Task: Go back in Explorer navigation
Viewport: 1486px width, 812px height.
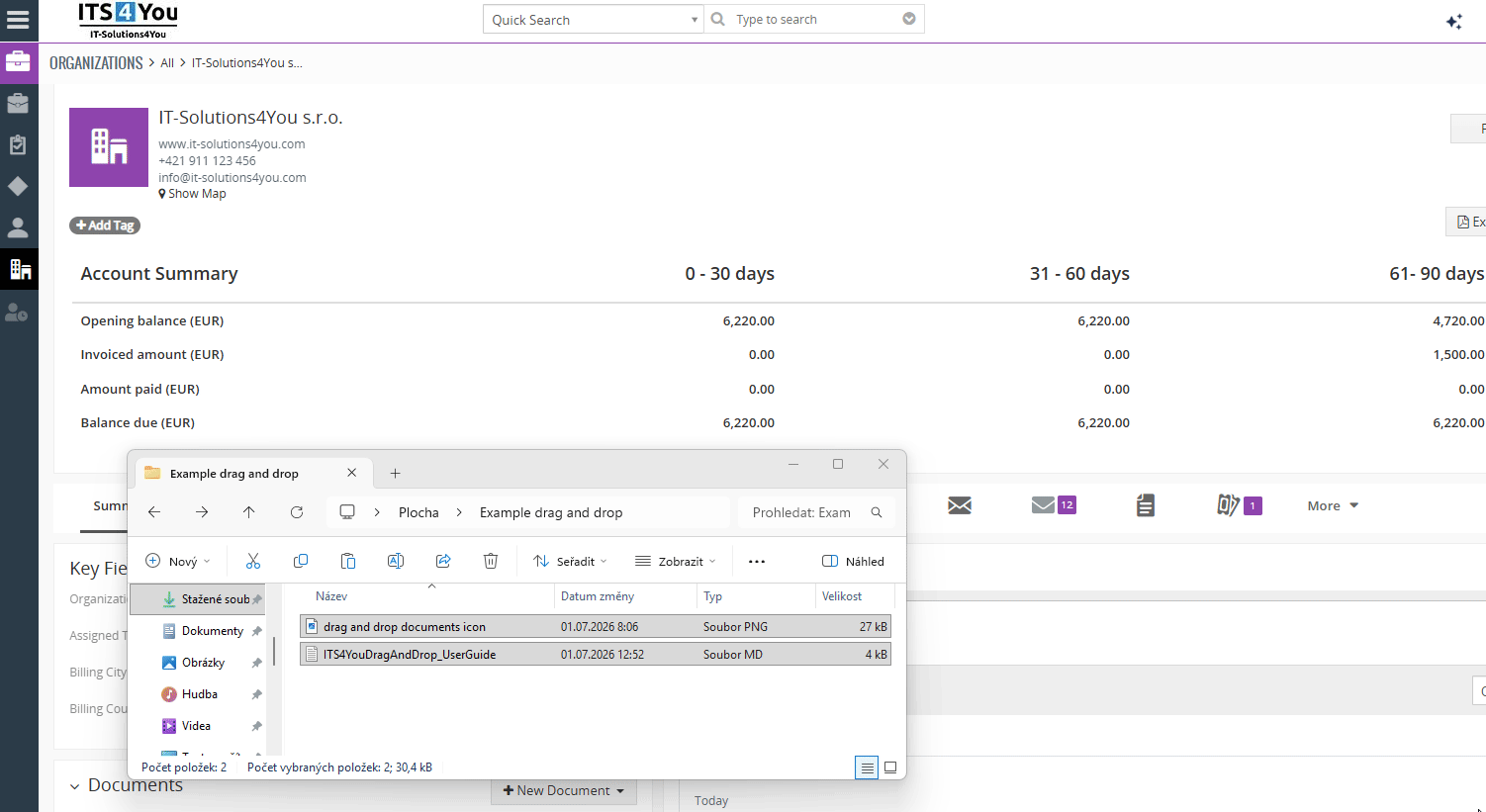Action: tap(154, 511)
